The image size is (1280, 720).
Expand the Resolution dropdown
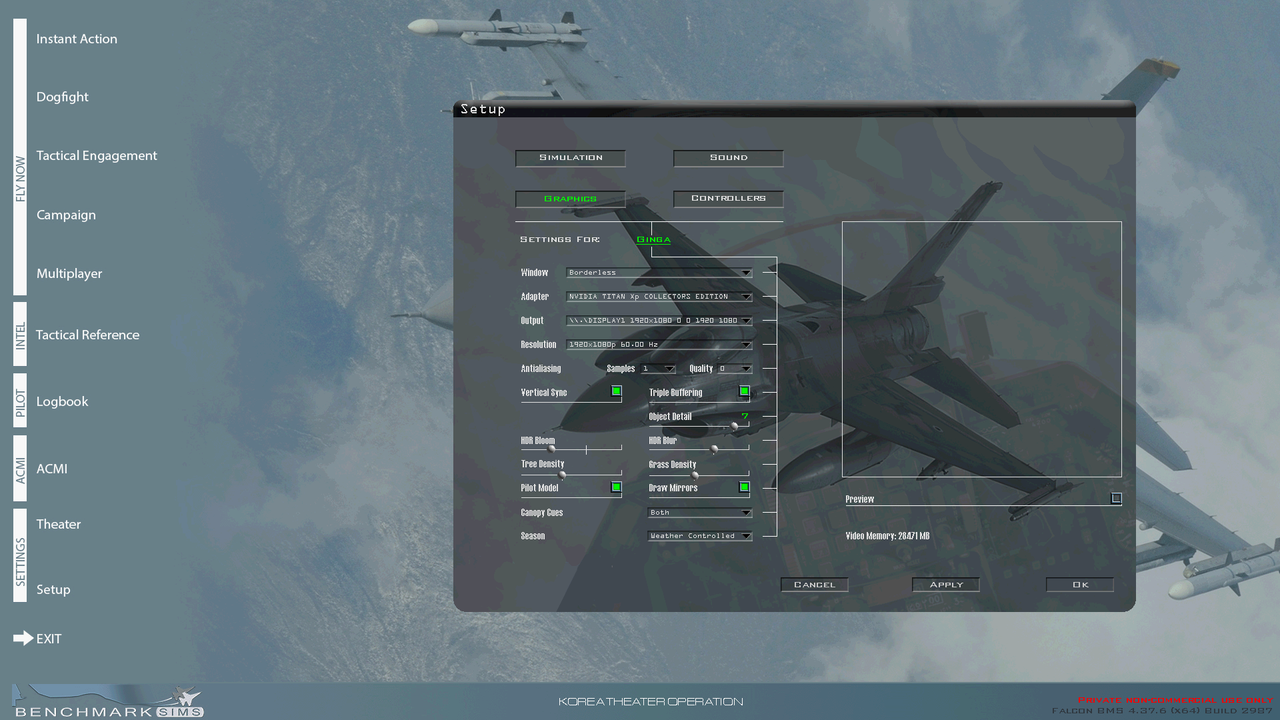tap(659, 345)
